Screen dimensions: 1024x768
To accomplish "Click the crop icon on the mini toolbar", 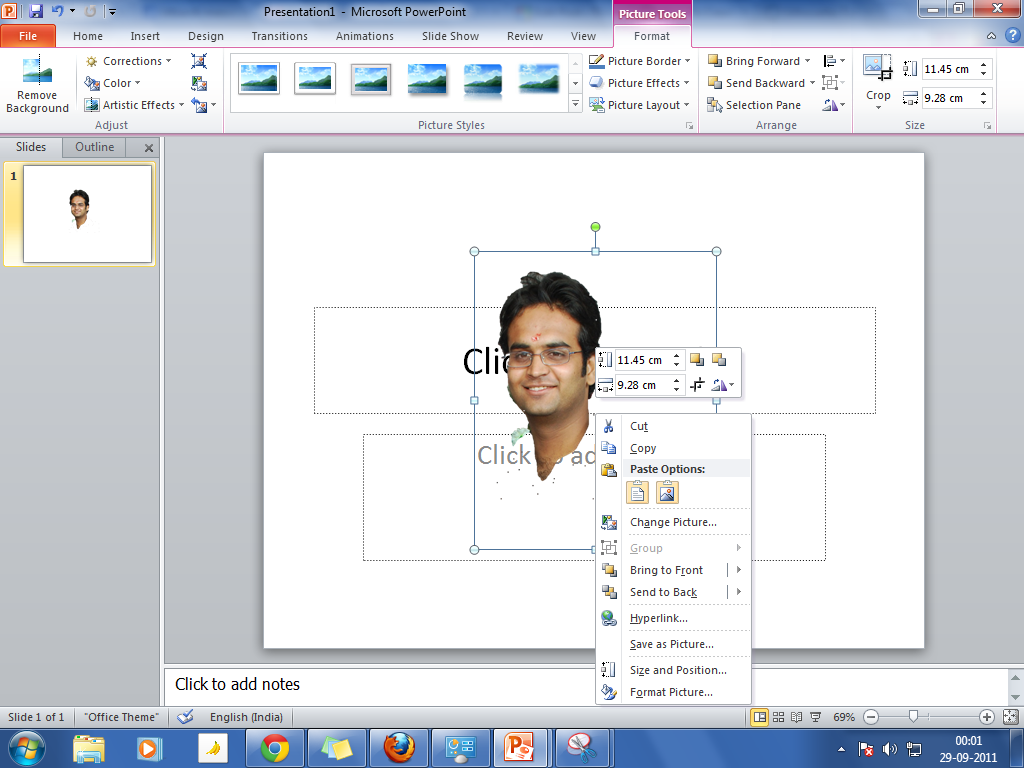I will 697,385.
